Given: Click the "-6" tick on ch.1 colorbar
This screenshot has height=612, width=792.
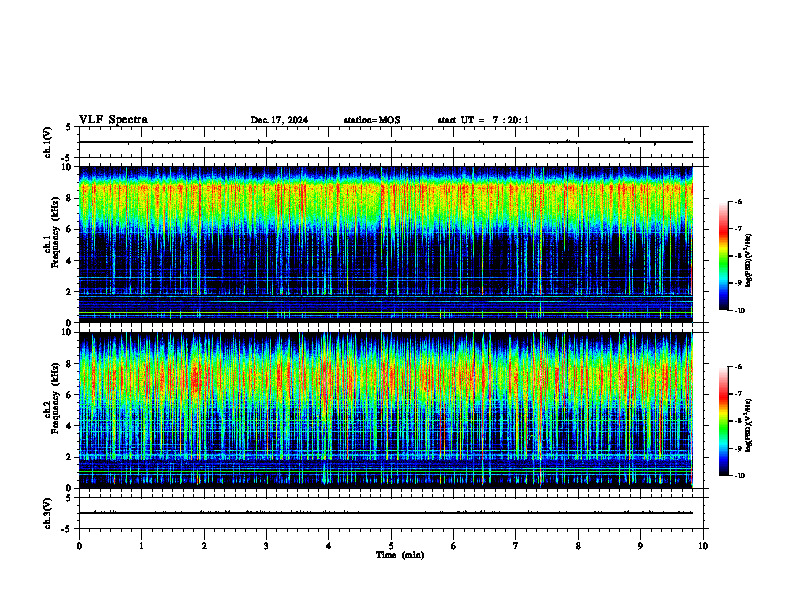Looking at the screenshot, I should 738,201.
